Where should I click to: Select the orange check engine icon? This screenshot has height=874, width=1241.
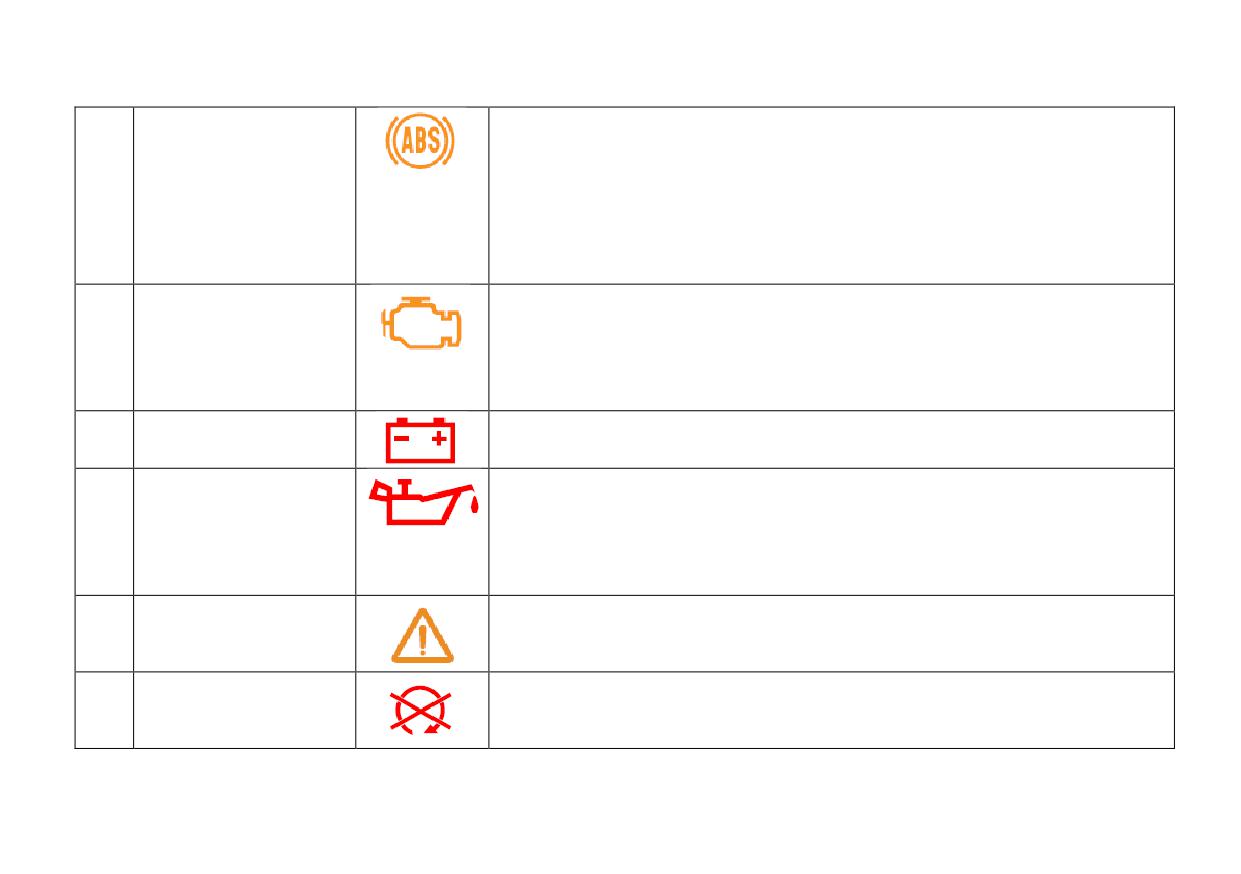click(421, 323)
